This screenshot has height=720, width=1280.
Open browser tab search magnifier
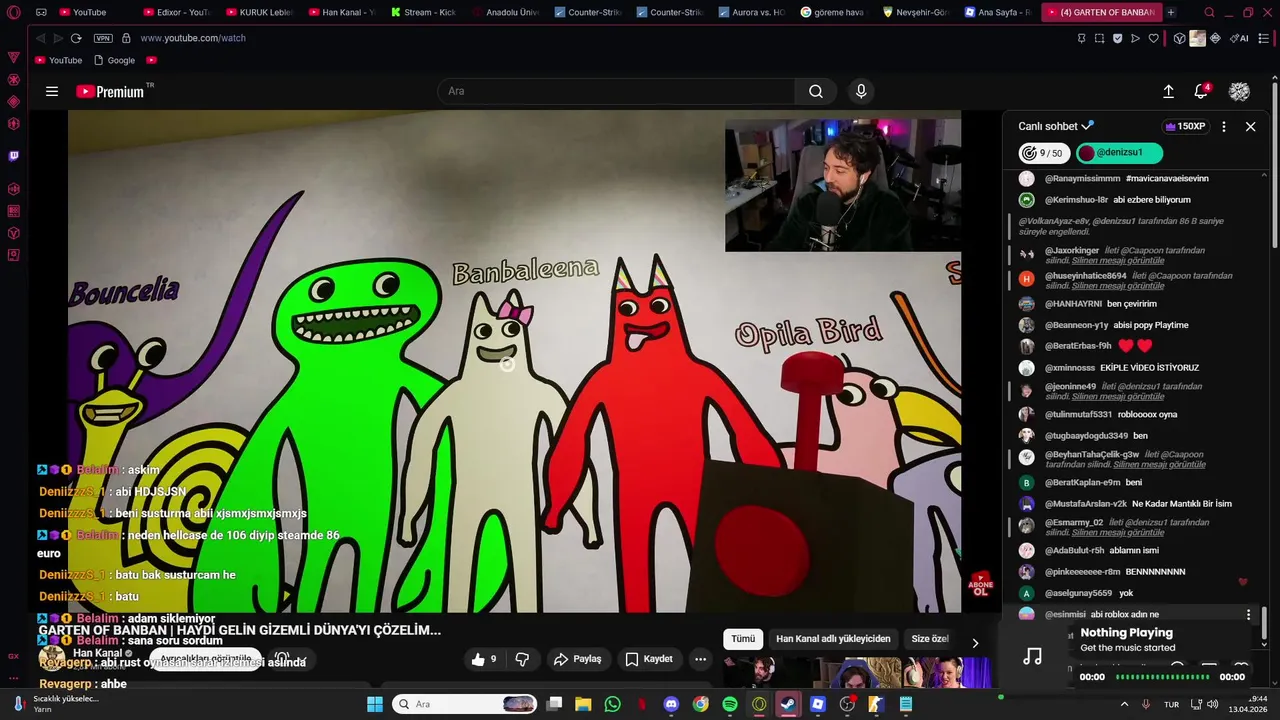(x=1209, y=13)
